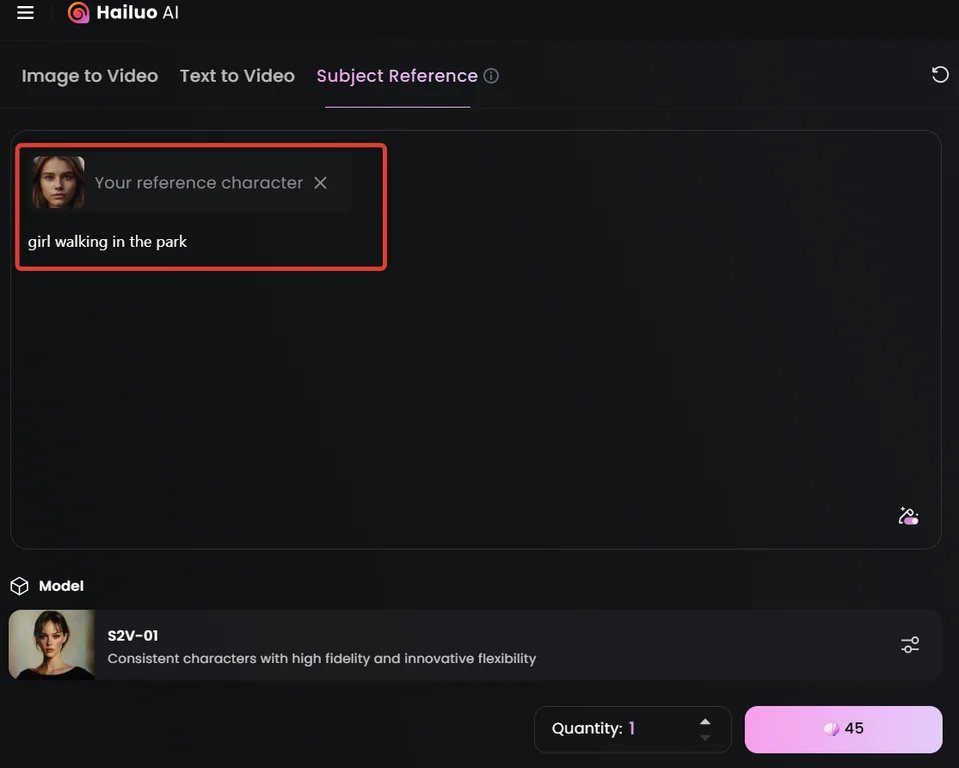This screenshot has height=768, width=959.
Task: Select the S2V-01 model portrait thumbnail
Action: 52,645
